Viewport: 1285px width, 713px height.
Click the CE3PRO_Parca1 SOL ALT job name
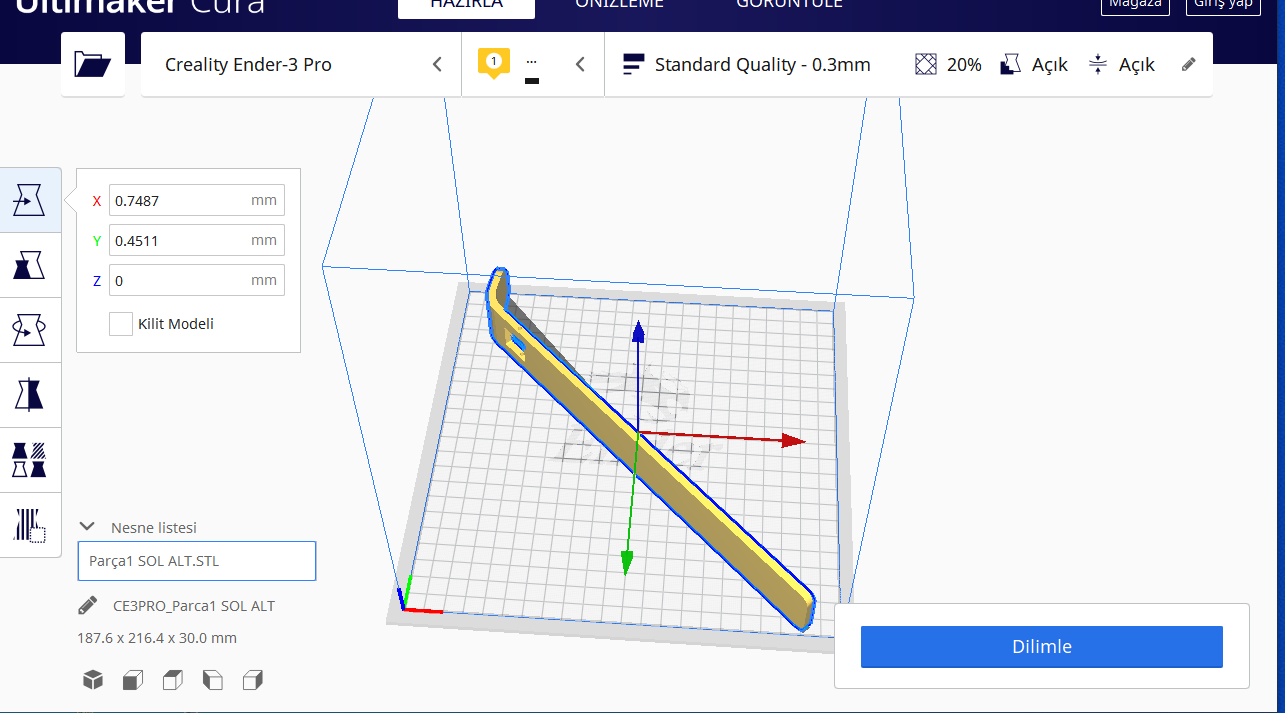pos(193,606)
